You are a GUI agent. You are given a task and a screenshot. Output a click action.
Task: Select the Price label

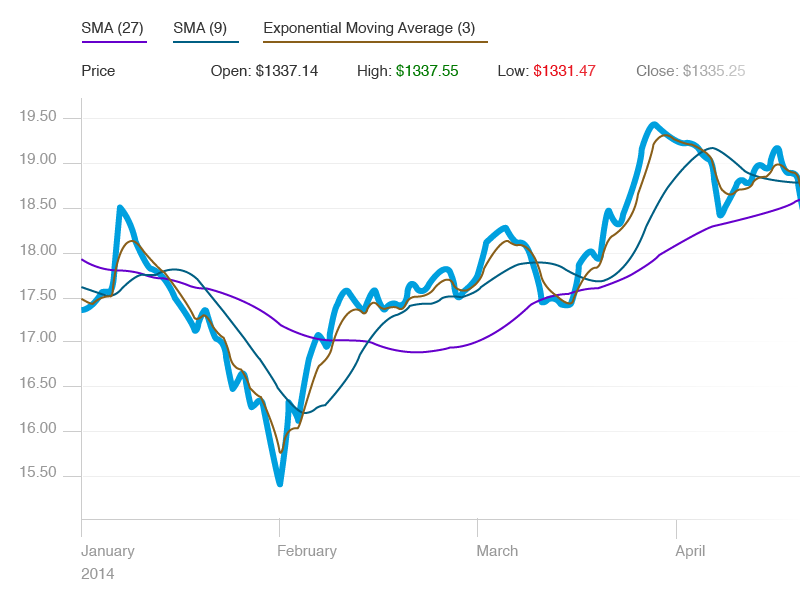pyautogui.click(x=98, y=71)
